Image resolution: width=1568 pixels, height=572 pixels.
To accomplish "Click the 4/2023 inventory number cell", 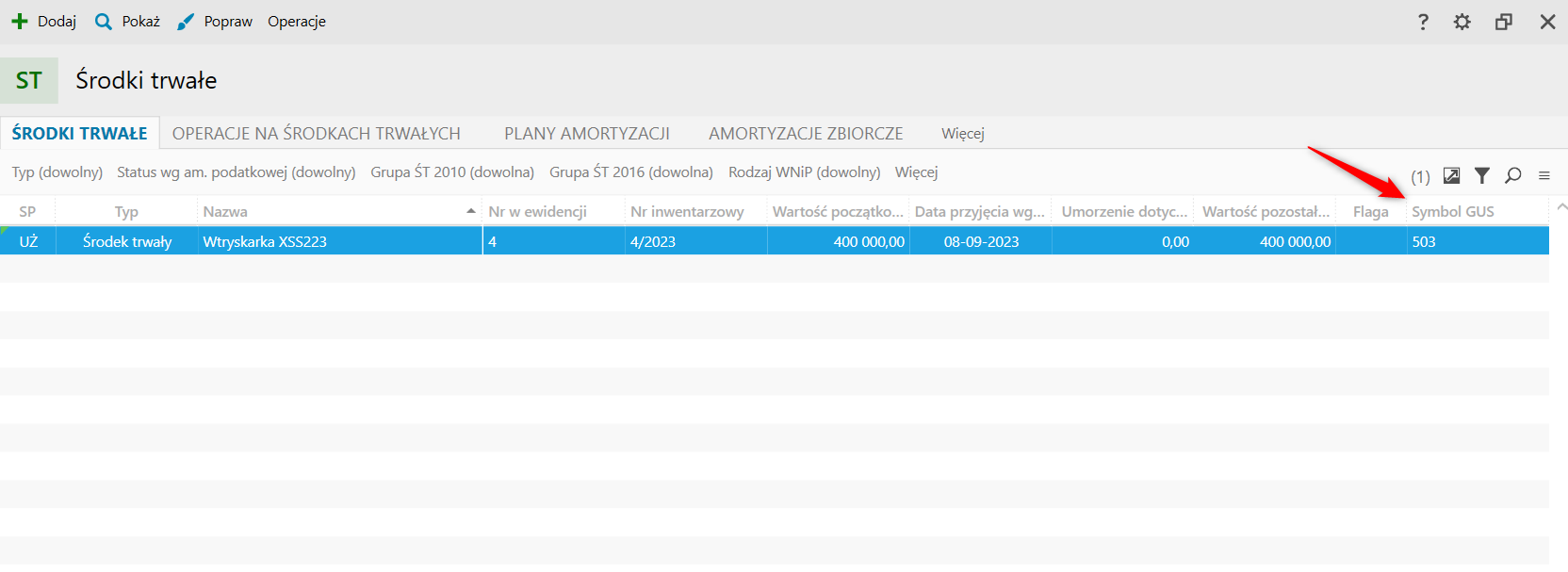I will 696,241.
